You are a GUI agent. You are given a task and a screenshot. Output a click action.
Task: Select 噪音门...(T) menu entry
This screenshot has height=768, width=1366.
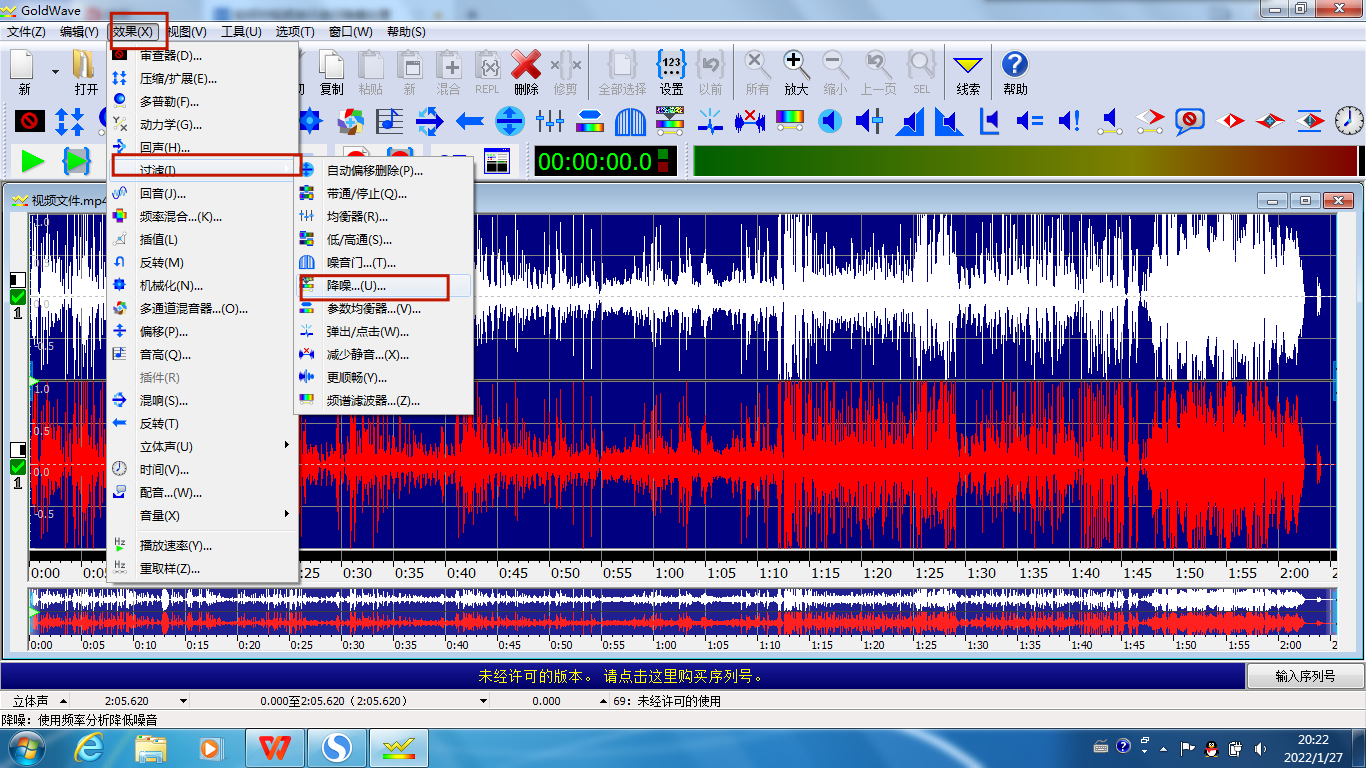click(383, 262)
